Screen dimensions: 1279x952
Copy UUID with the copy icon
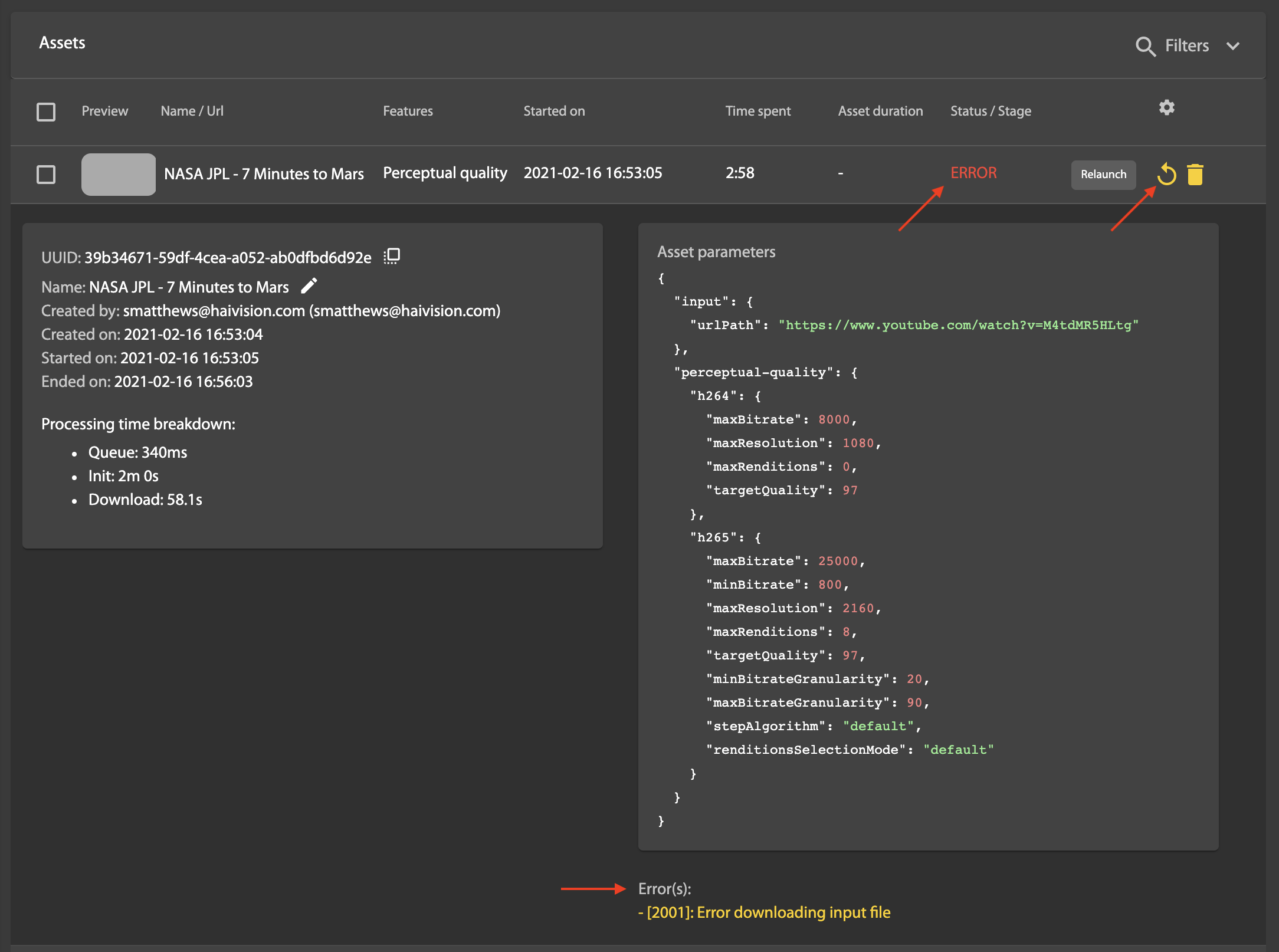392,256
